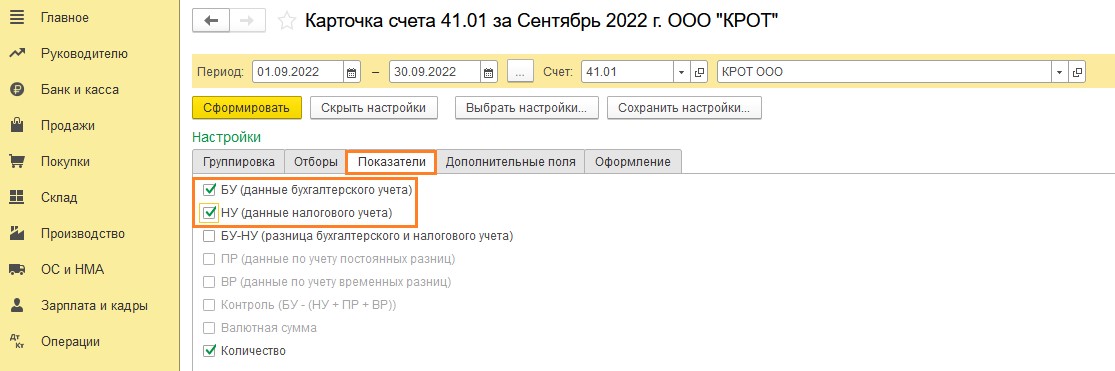Image resolution: width=1115 pixels, height=371 pixels.
Task: Click the Настройки heading
Action: coord(227,136)
